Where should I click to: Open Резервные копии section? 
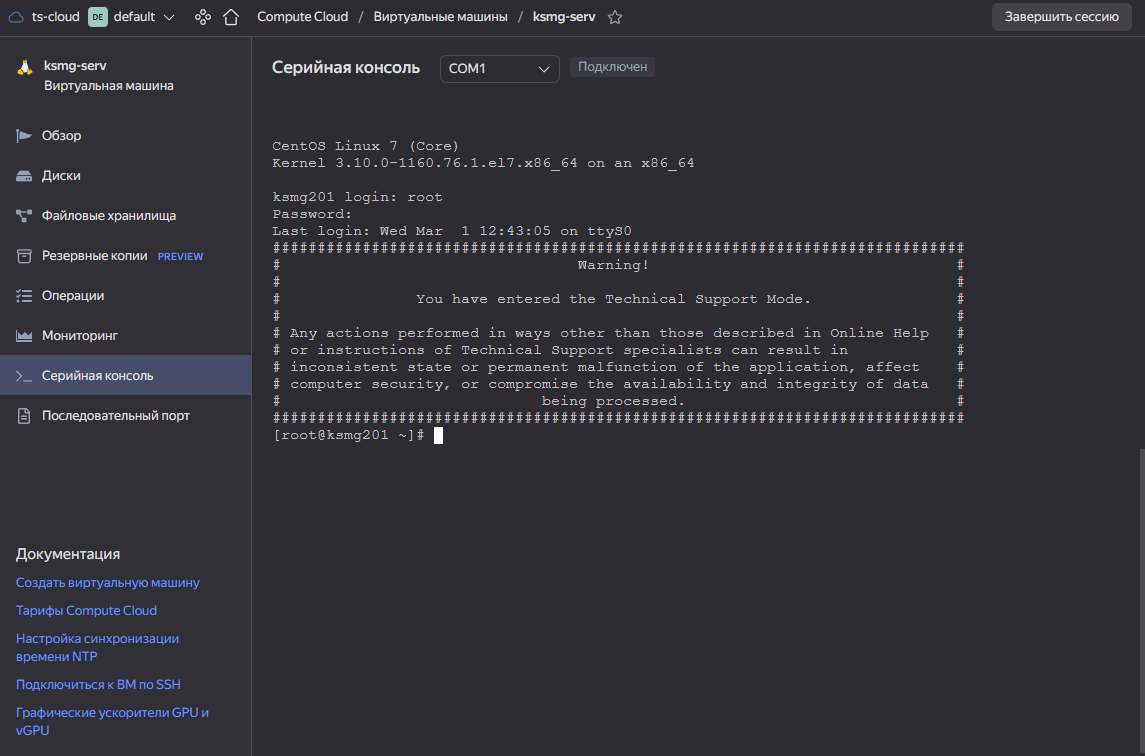[x=126, y=256]
